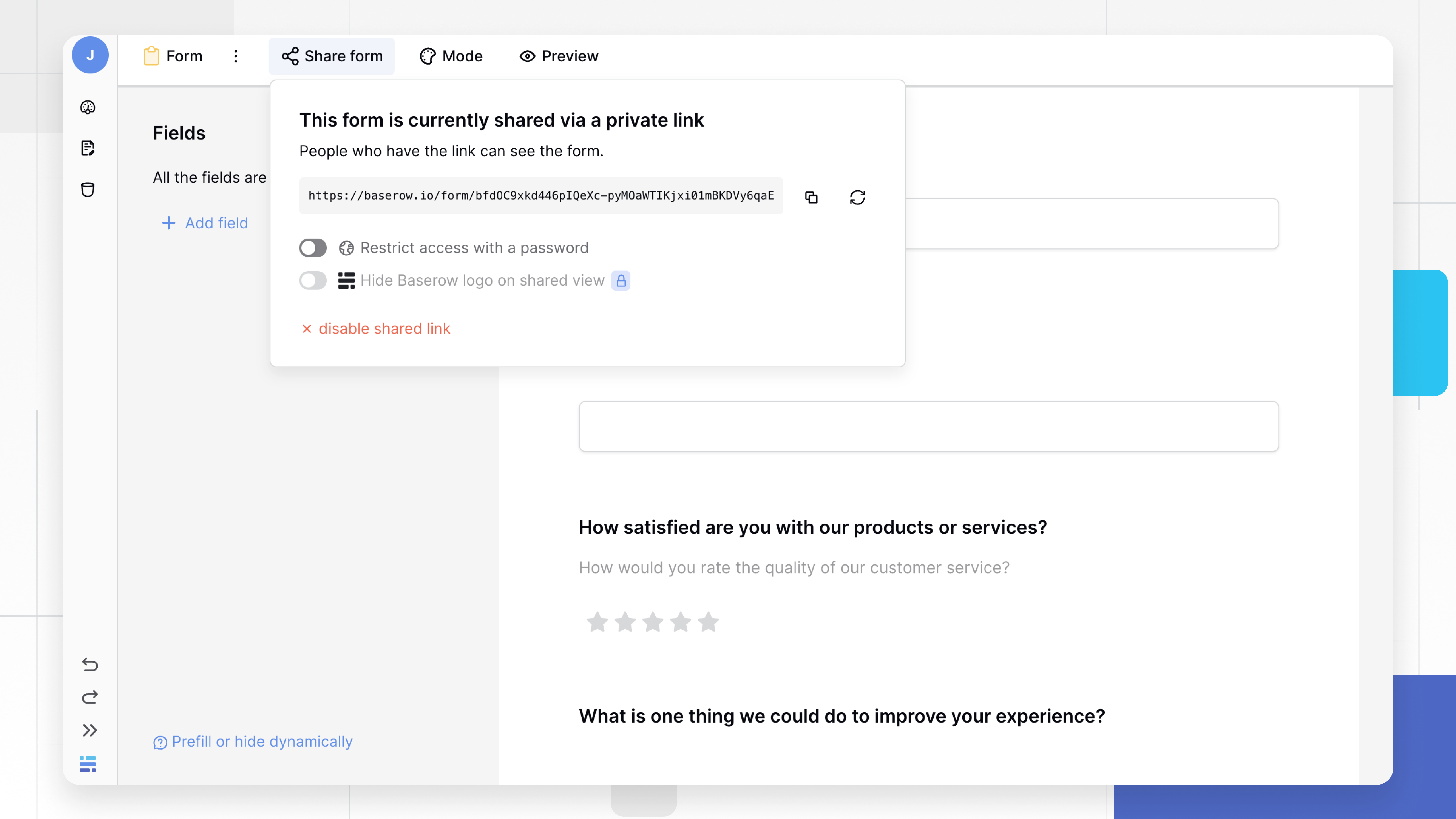Open the form view three-dot menu
Viewport: 1456px width, 819px height.
(x=236, y=56)
